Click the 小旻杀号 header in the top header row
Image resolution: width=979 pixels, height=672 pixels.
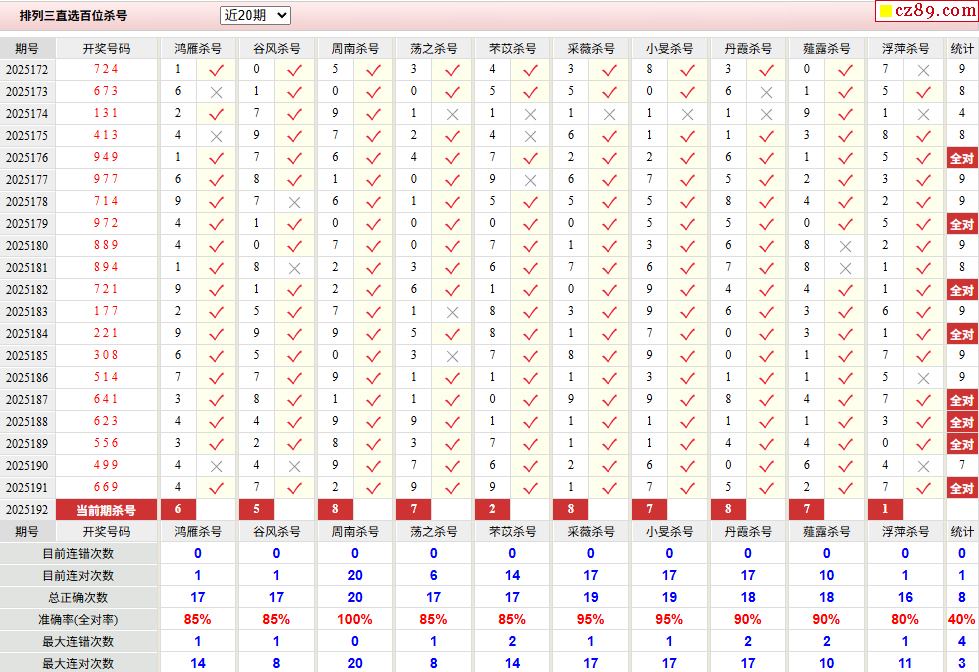click(x=669, y=49)
